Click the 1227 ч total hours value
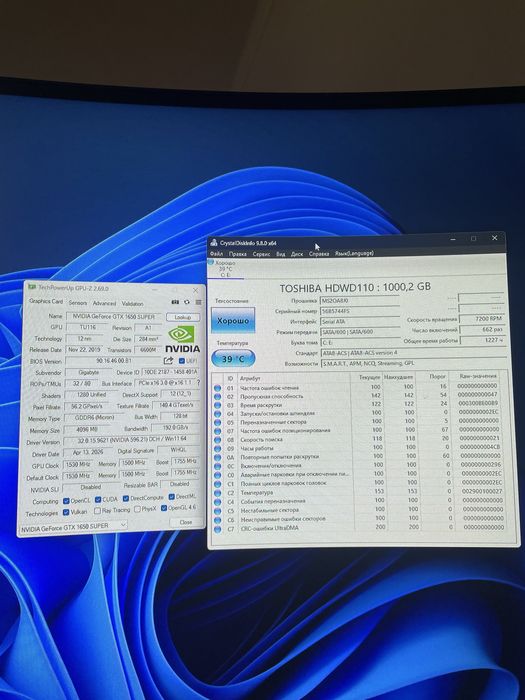Viewport: 525px width, 700px height. pos(483,340)
